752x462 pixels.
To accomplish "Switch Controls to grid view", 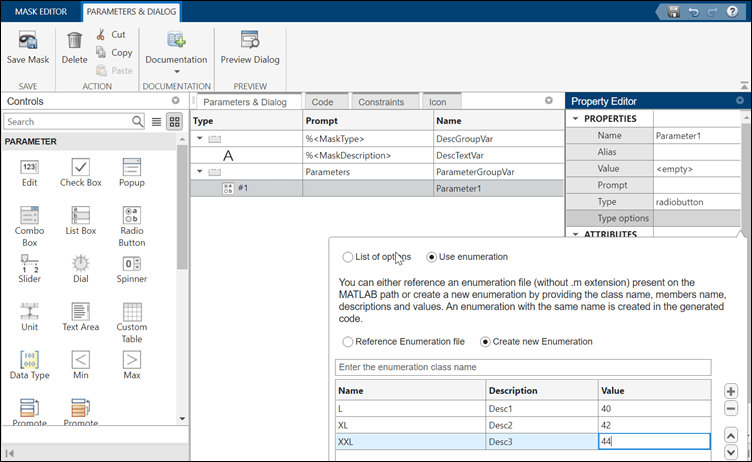I will pyautogui.click(x=175, y=122).
